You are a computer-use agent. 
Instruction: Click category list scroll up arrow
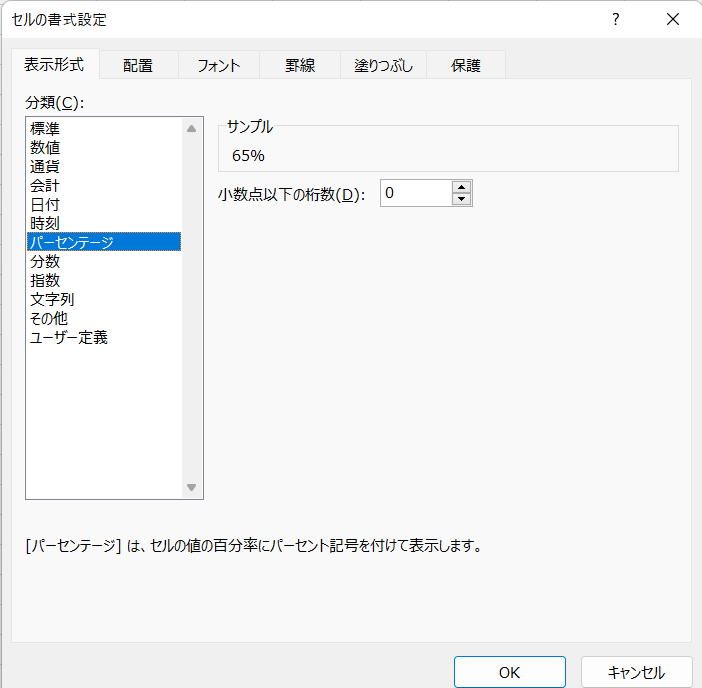tap(192, 129)
